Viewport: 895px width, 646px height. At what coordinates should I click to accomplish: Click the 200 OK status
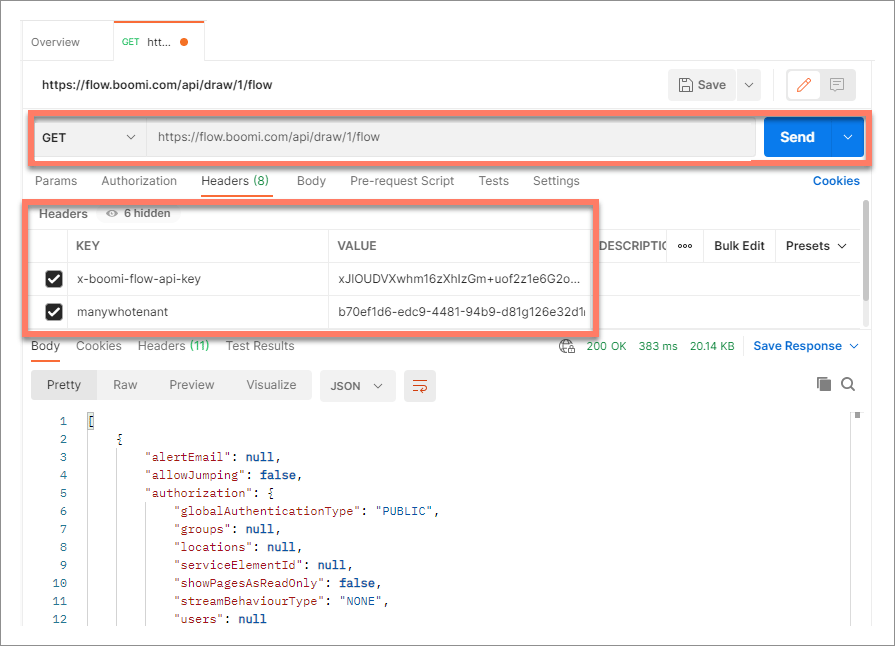[606, 346]
